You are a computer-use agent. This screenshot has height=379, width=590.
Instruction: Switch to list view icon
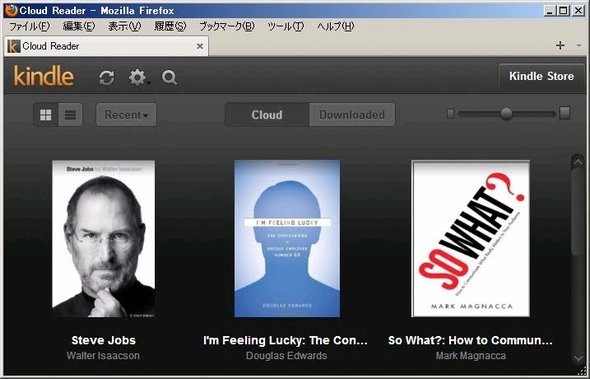click(x=70, y=114)
